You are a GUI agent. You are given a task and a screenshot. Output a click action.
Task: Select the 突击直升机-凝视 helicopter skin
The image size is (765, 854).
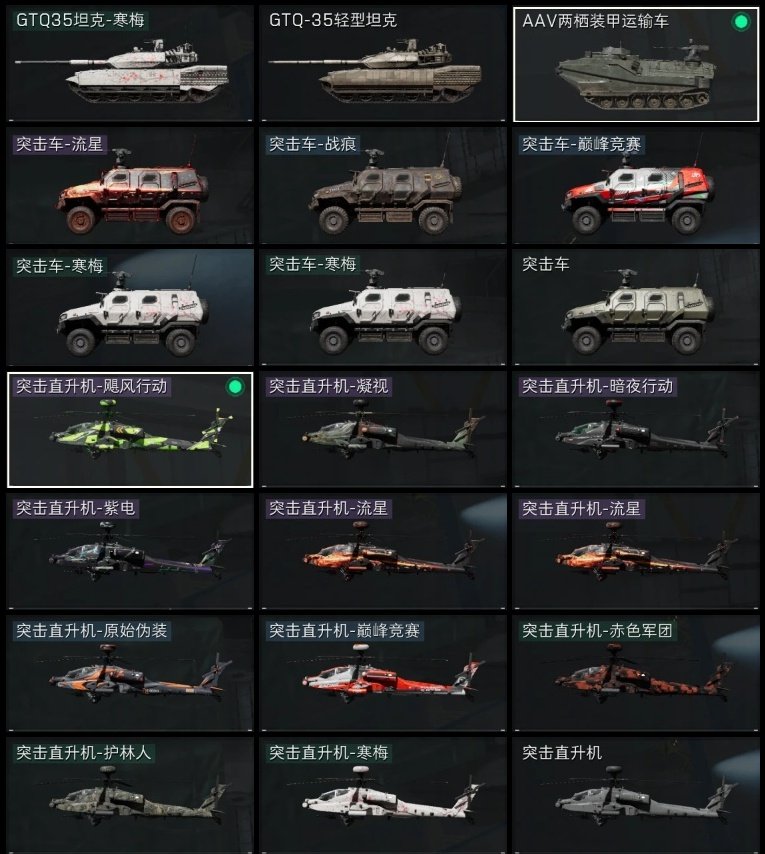[x=383, y=430]
